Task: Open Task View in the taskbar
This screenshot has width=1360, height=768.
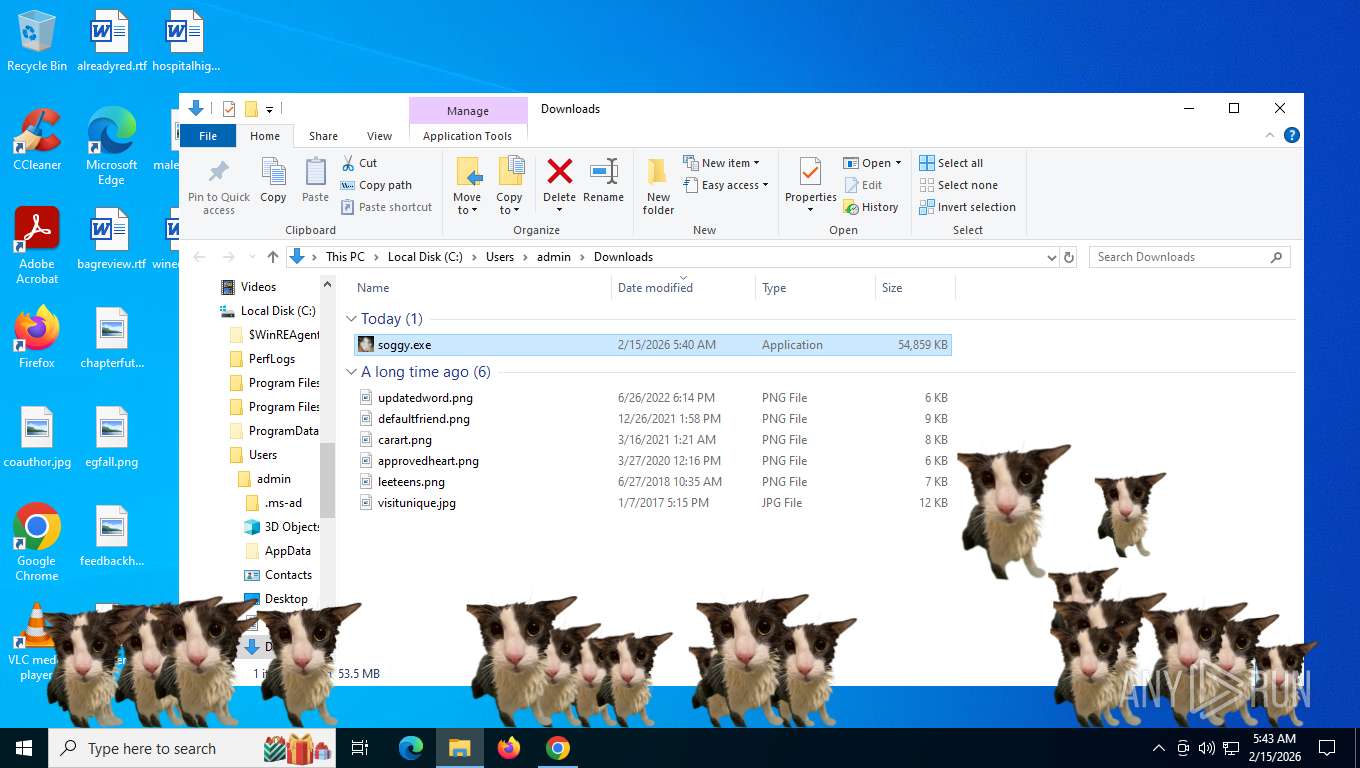Action: coord(360,748)
